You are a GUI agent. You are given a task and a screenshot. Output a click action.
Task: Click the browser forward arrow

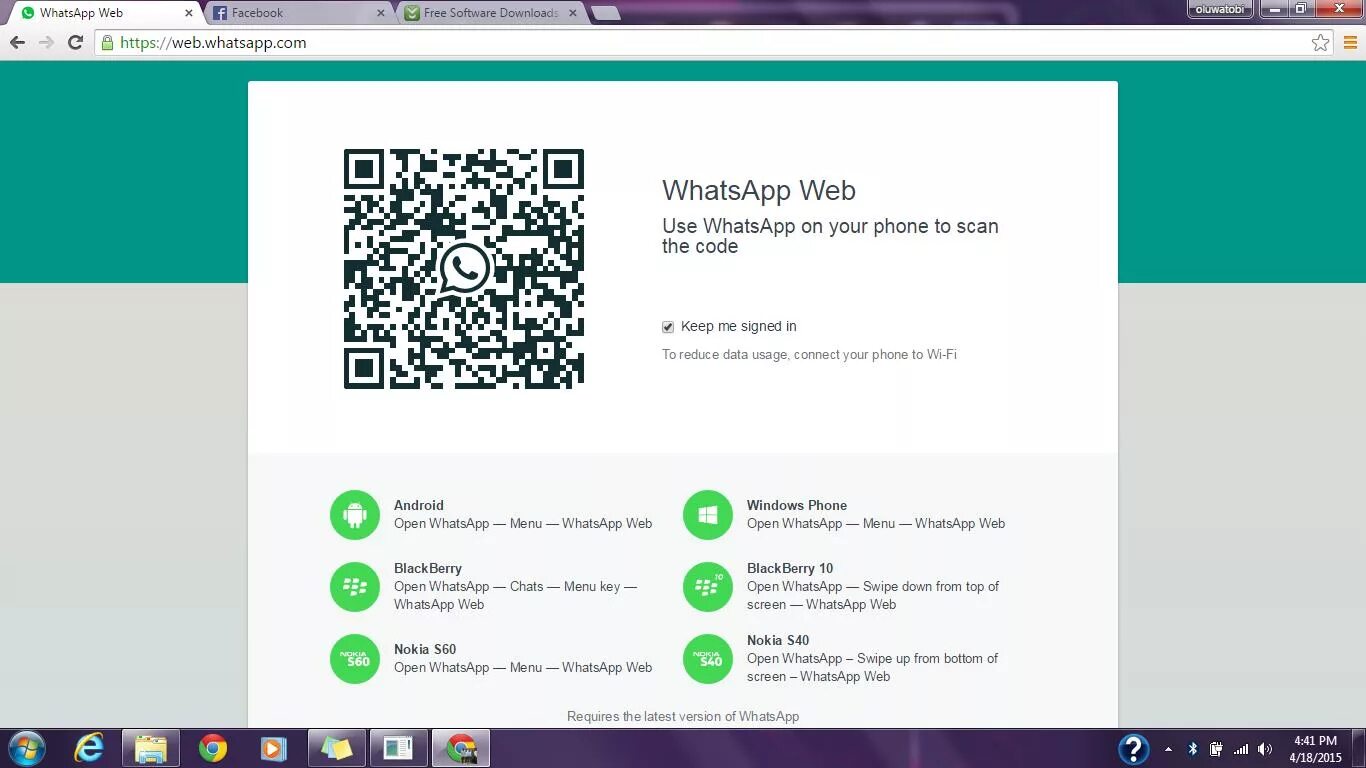46,42
